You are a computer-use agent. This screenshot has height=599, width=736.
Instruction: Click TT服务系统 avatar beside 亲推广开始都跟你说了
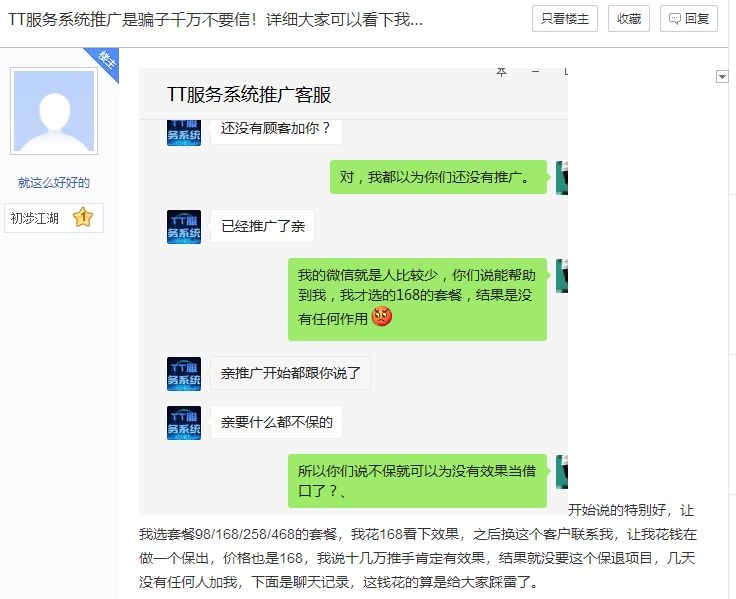point(184,374)
